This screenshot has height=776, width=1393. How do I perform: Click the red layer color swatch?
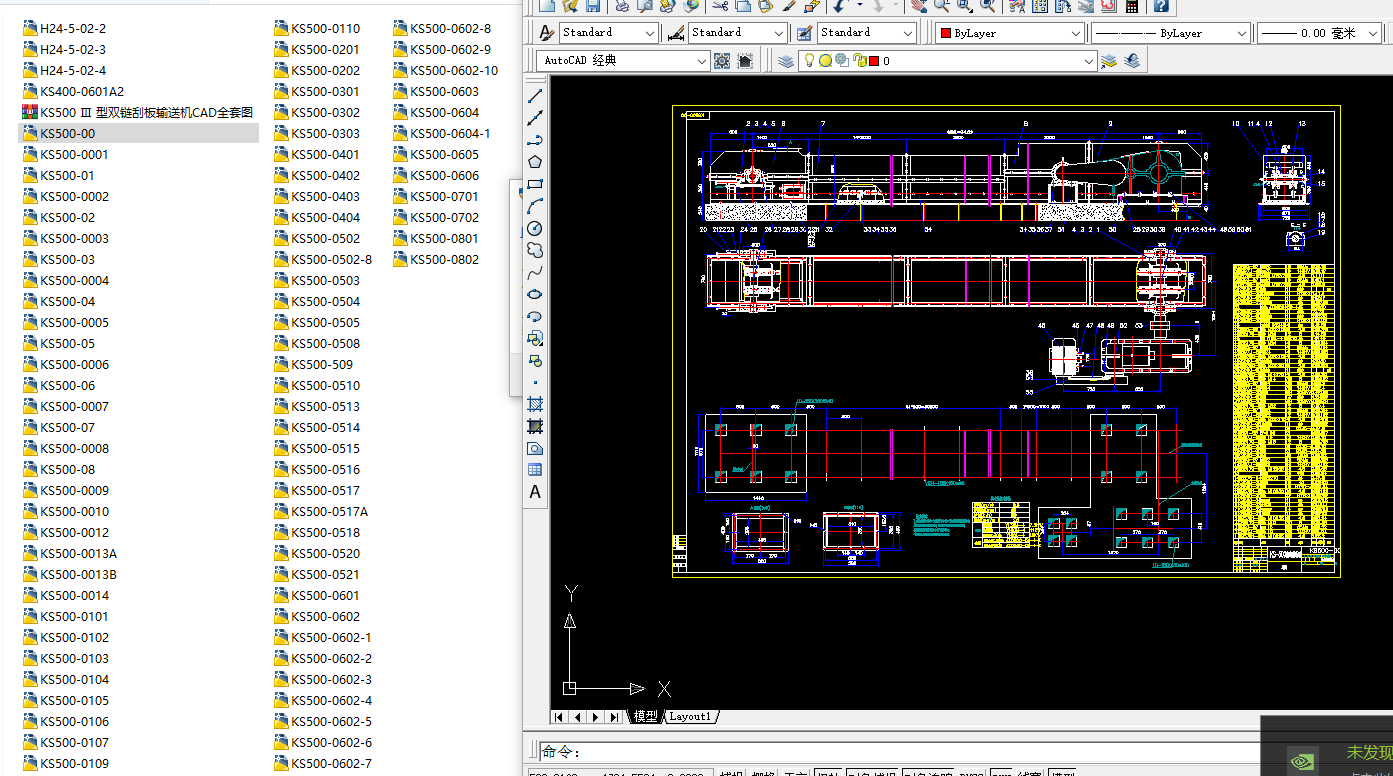coord(873,61)
